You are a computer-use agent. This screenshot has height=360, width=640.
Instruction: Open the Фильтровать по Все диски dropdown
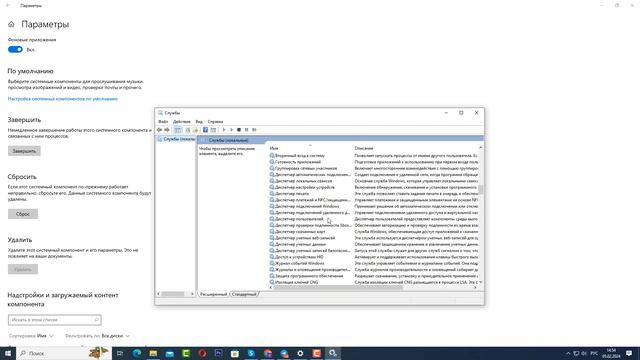click(x=97, y=336)
